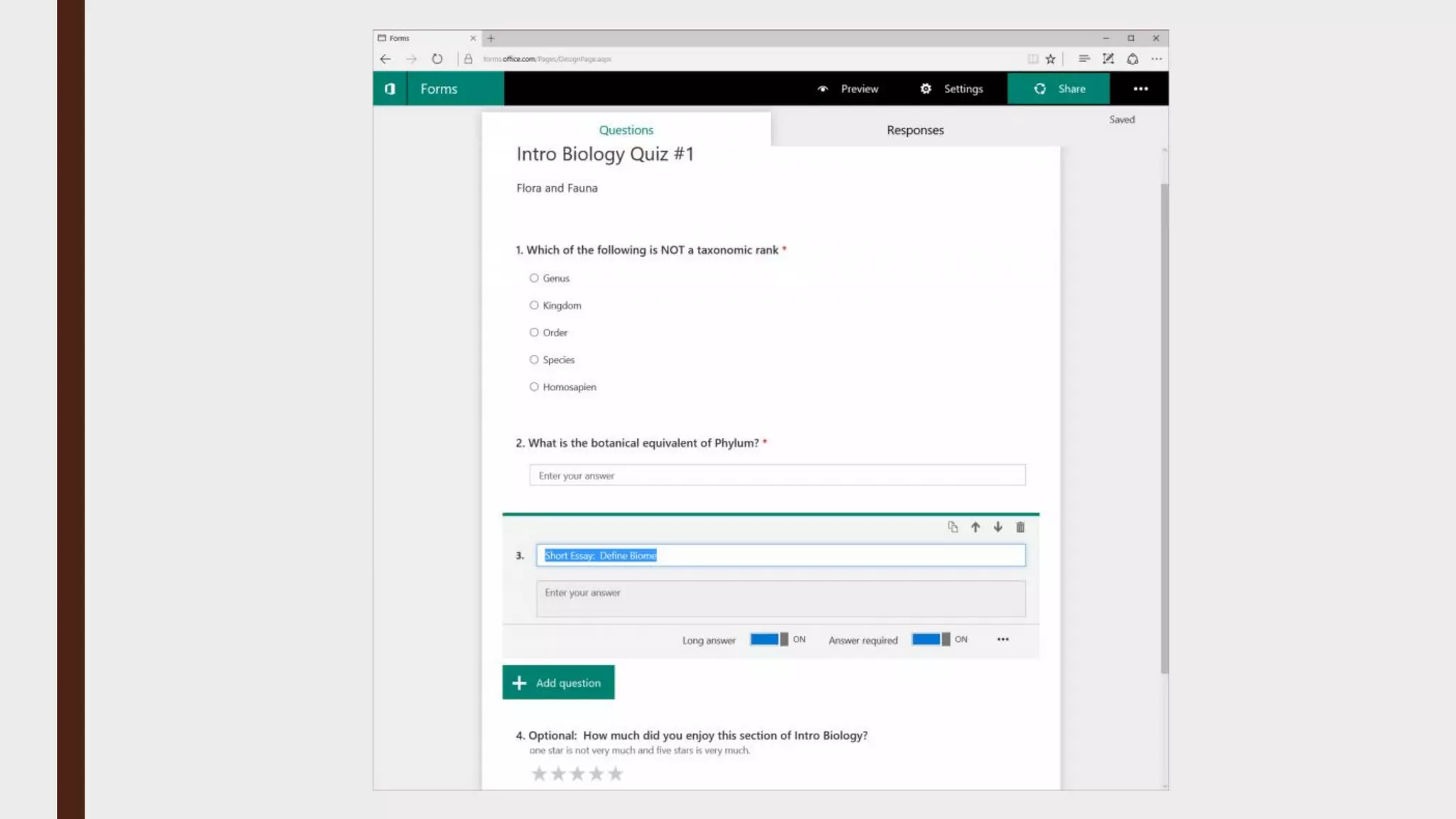Open the Office app launcher icon
The width and height of the screenshot is (1456, 819).
click(x=390, y=89)
